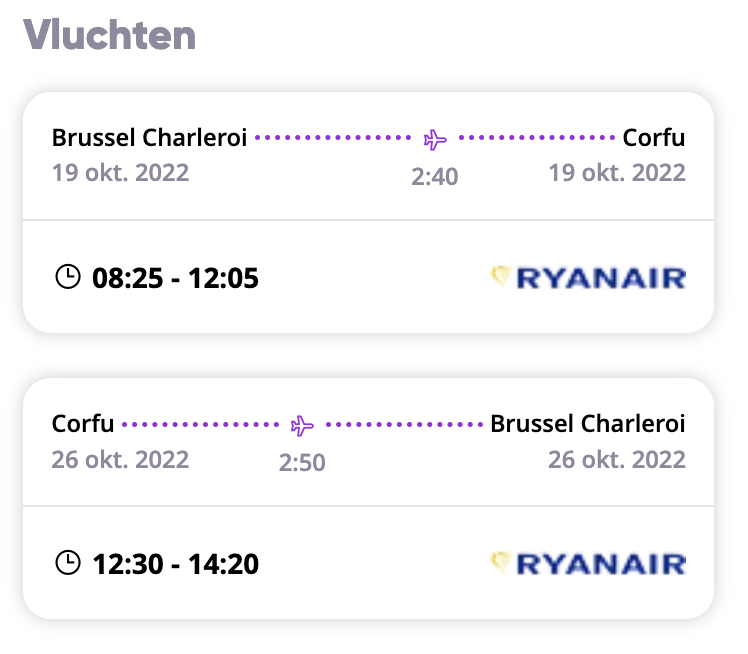Click the 08:25 - 12:05 flight times

(175, 278)
